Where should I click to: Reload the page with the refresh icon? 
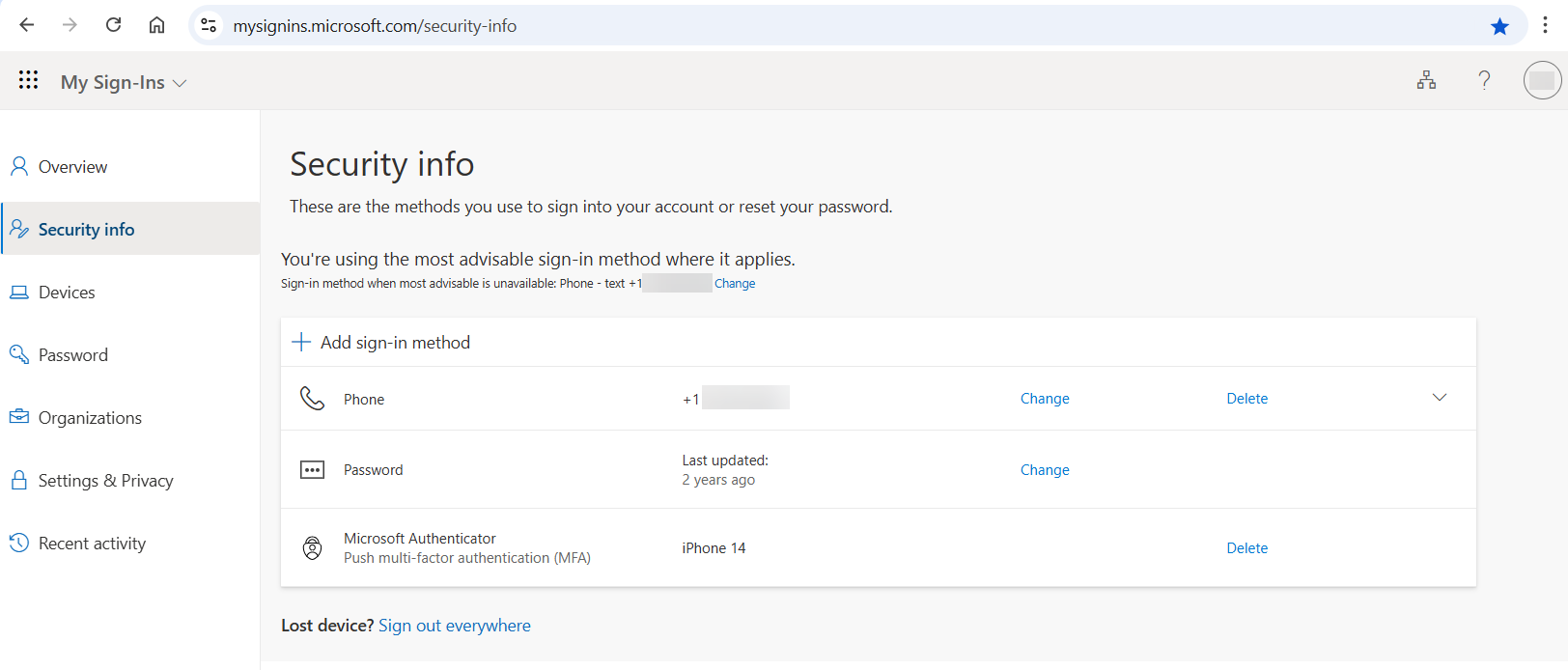(x=113, y=25)
